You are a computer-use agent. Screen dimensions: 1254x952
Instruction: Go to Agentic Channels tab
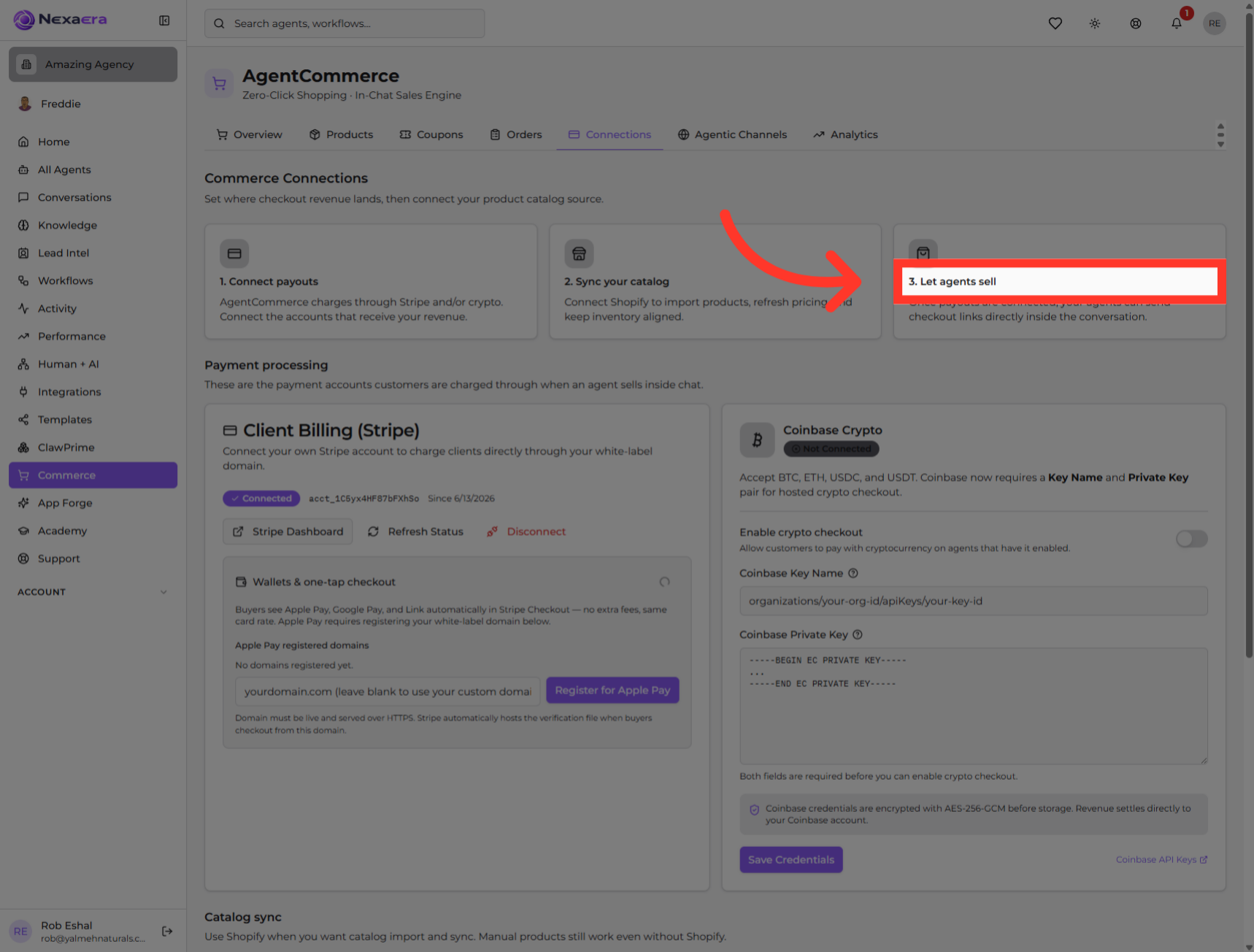coord(732,134)
